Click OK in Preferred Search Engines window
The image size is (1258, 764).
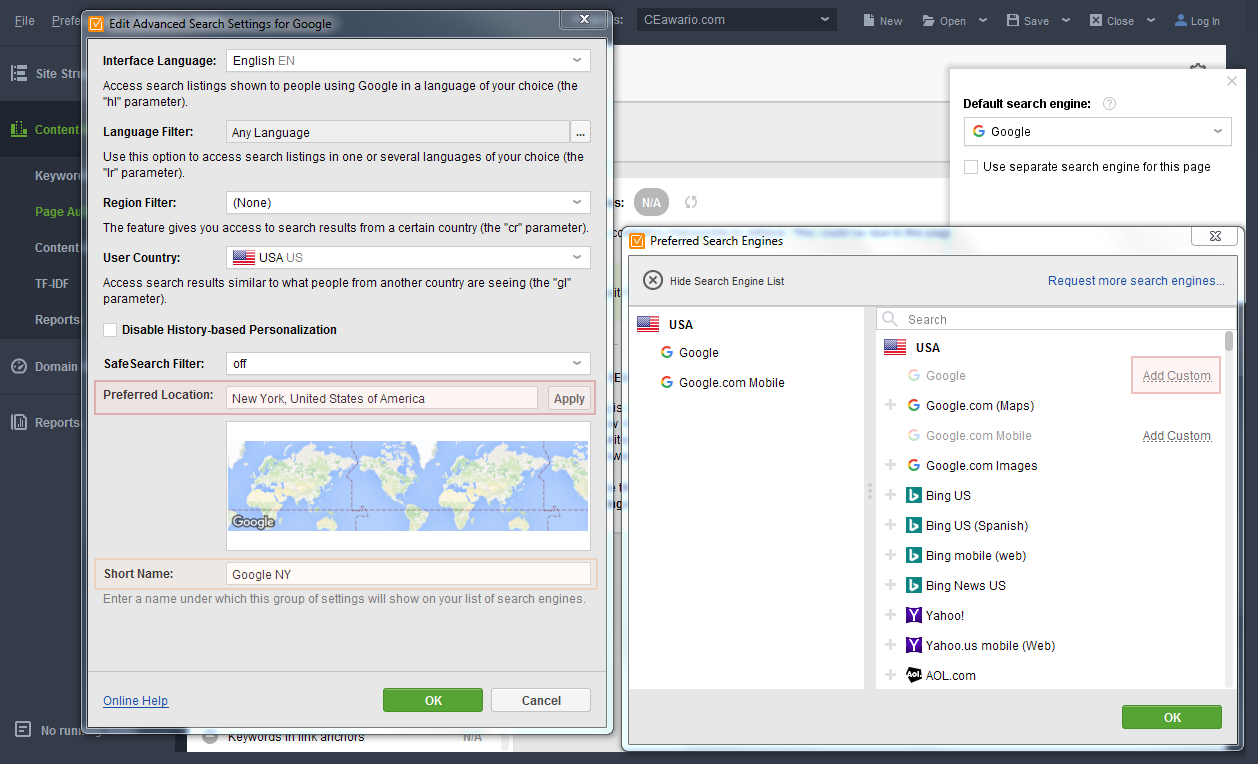pyautogui.click(x=1172, y=717)
